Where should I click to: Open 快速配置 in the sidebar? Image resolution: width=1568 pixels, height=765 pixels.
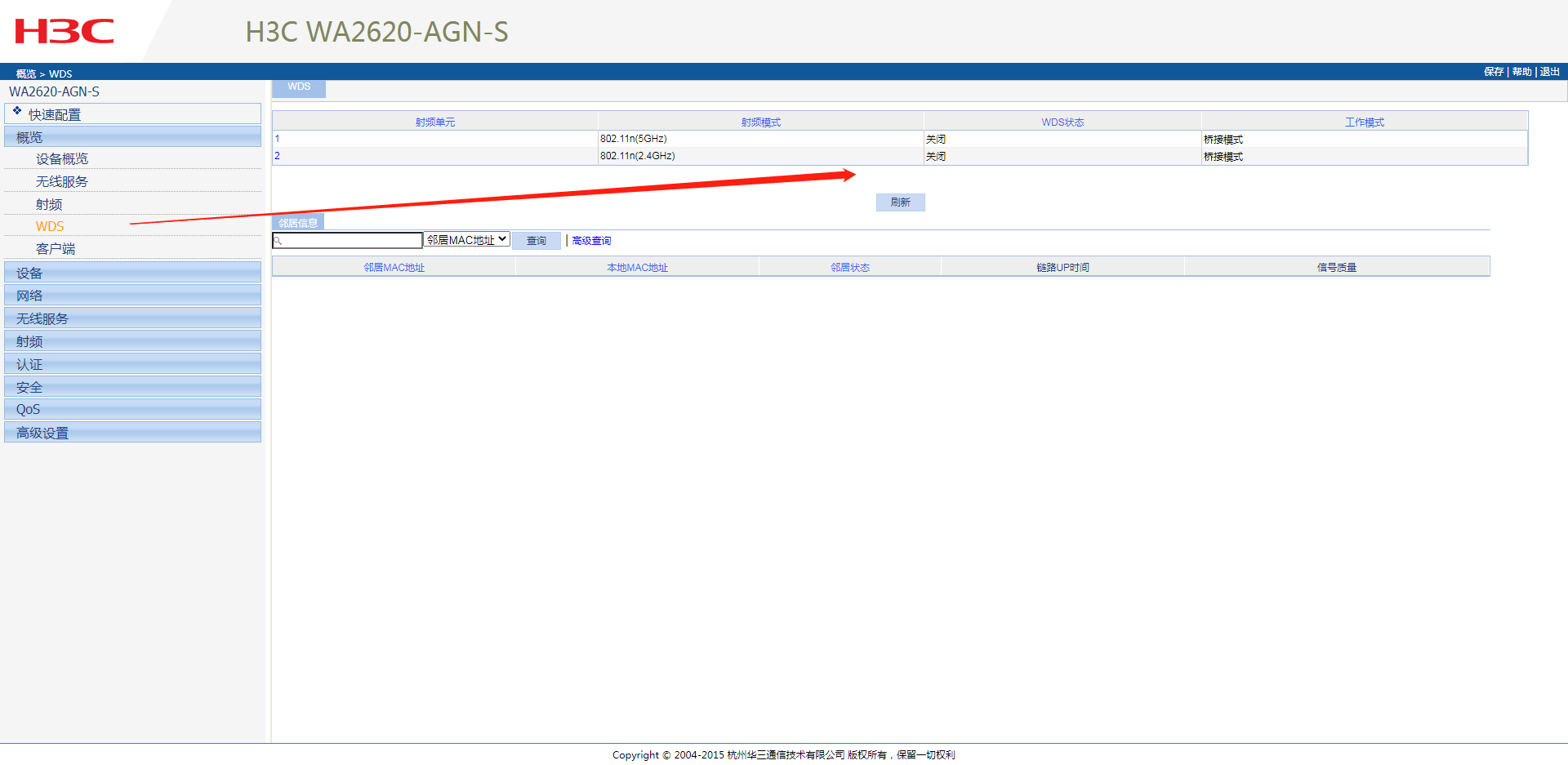tap(132, 114)
